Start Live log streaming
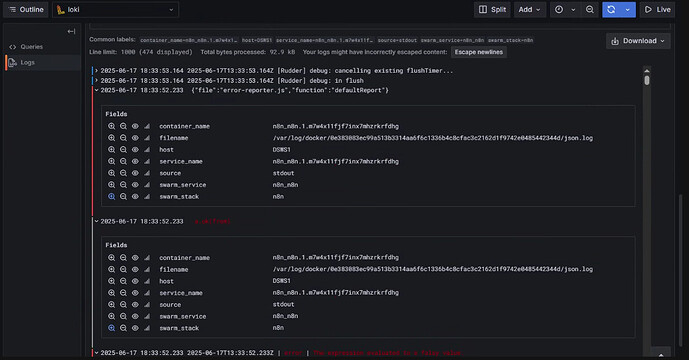 pyautogui.click(x=657, y=10)
